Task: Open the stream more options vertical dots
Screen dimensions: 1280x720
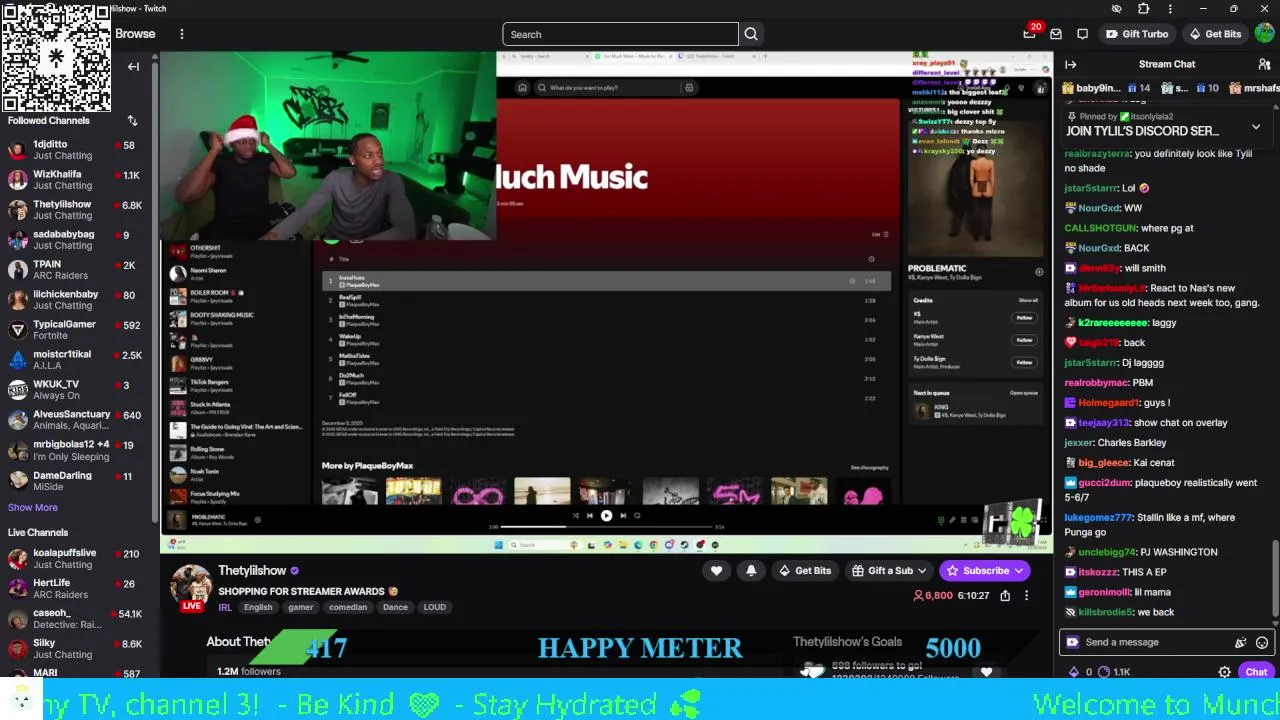Action: click(1026, 595)
